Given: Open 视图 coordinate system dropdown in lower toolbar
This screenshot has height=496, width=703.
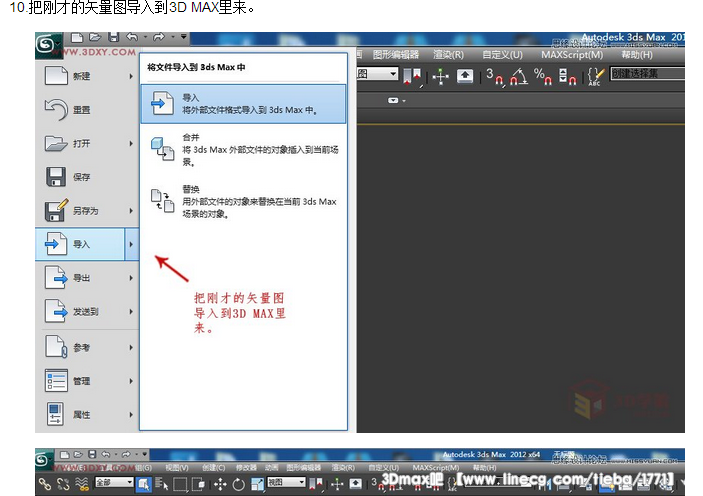Looking at the screenshot, I should [x=286, y=483].
